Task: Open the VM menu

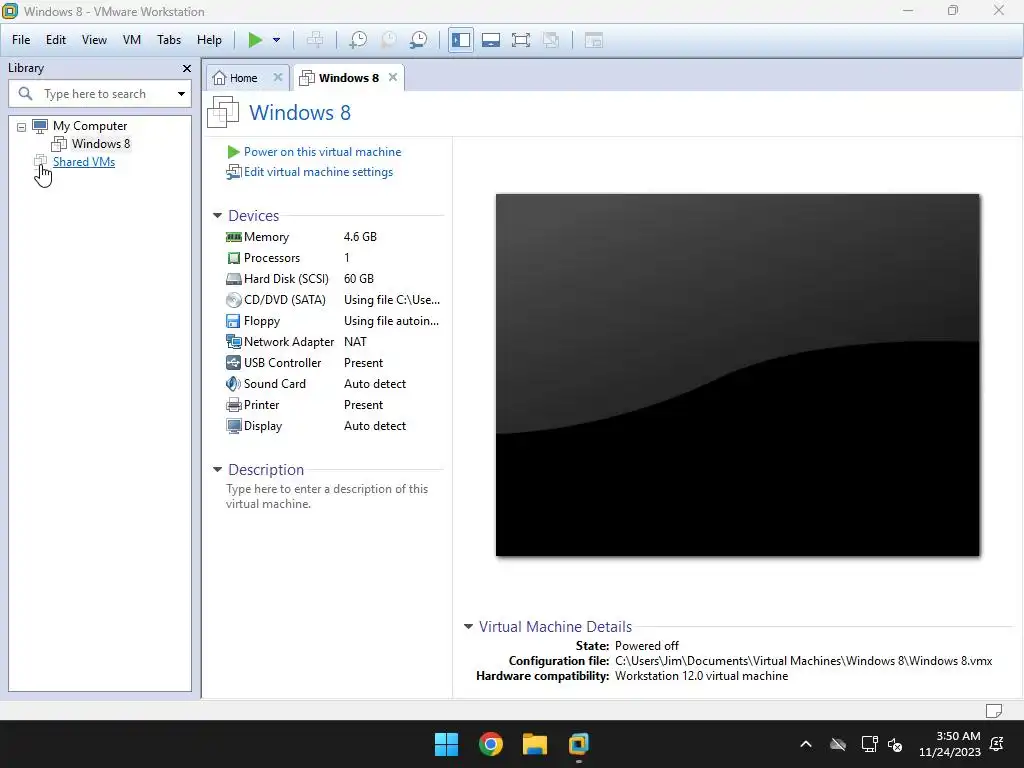Action: click(x=132, y=40)
